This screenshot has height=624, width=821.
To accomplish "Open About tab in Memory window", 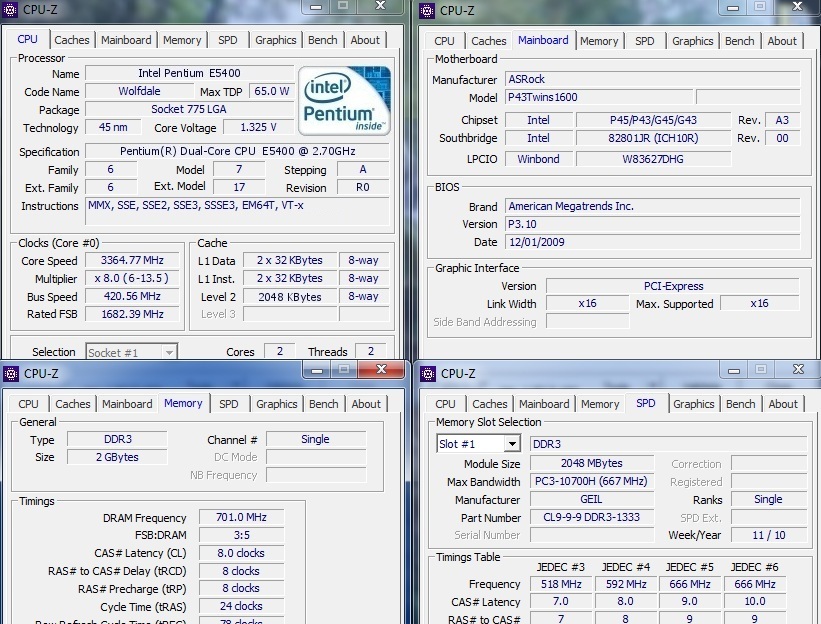I will [x=366, y=404].
